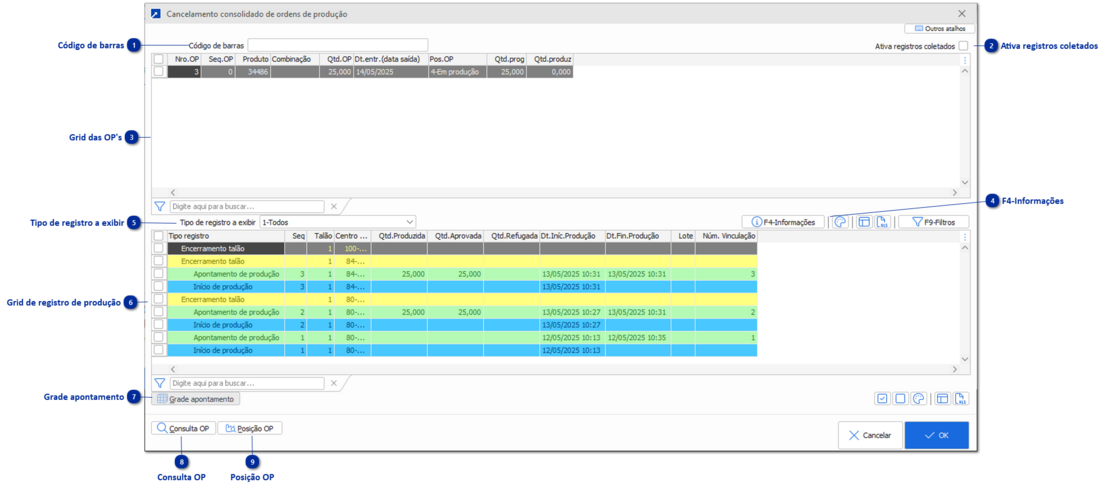Export the upper grid to XLS
Screen dimensions: 1107x492
pyautogui.click(x=882, y=222)
